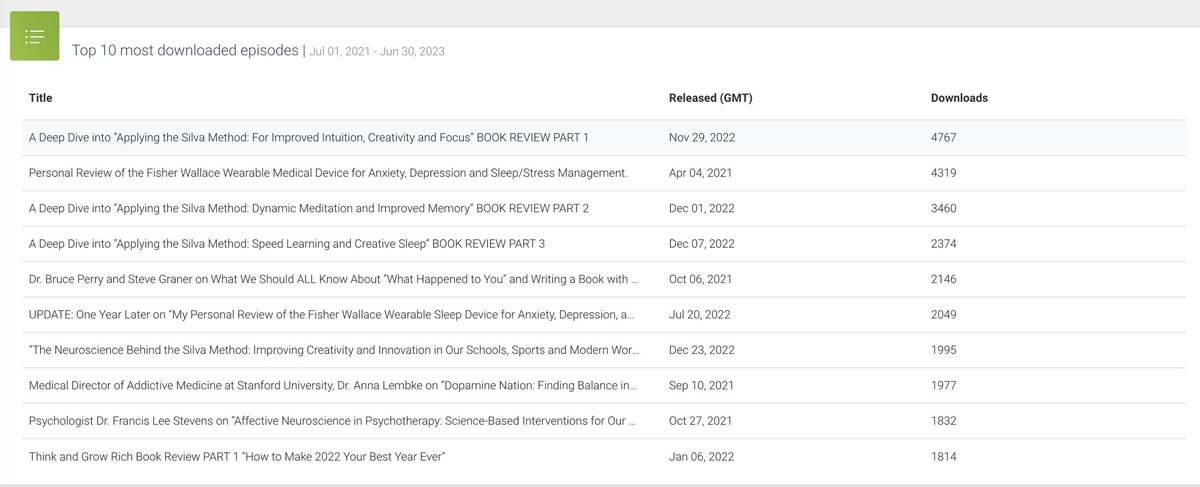
Task: Open Silva Method BOOK REVIEW PART 1 episode
Action: 309,137
